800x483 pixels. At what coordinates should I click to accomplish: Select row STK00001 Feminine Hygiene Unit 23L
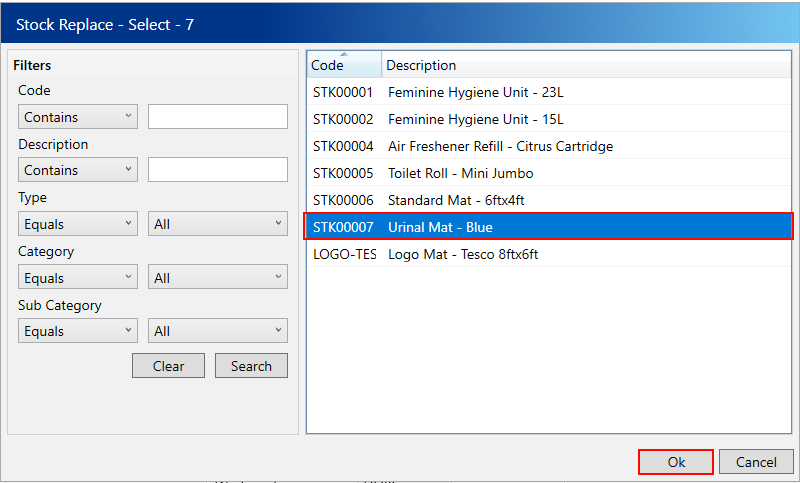coord(548,92)
